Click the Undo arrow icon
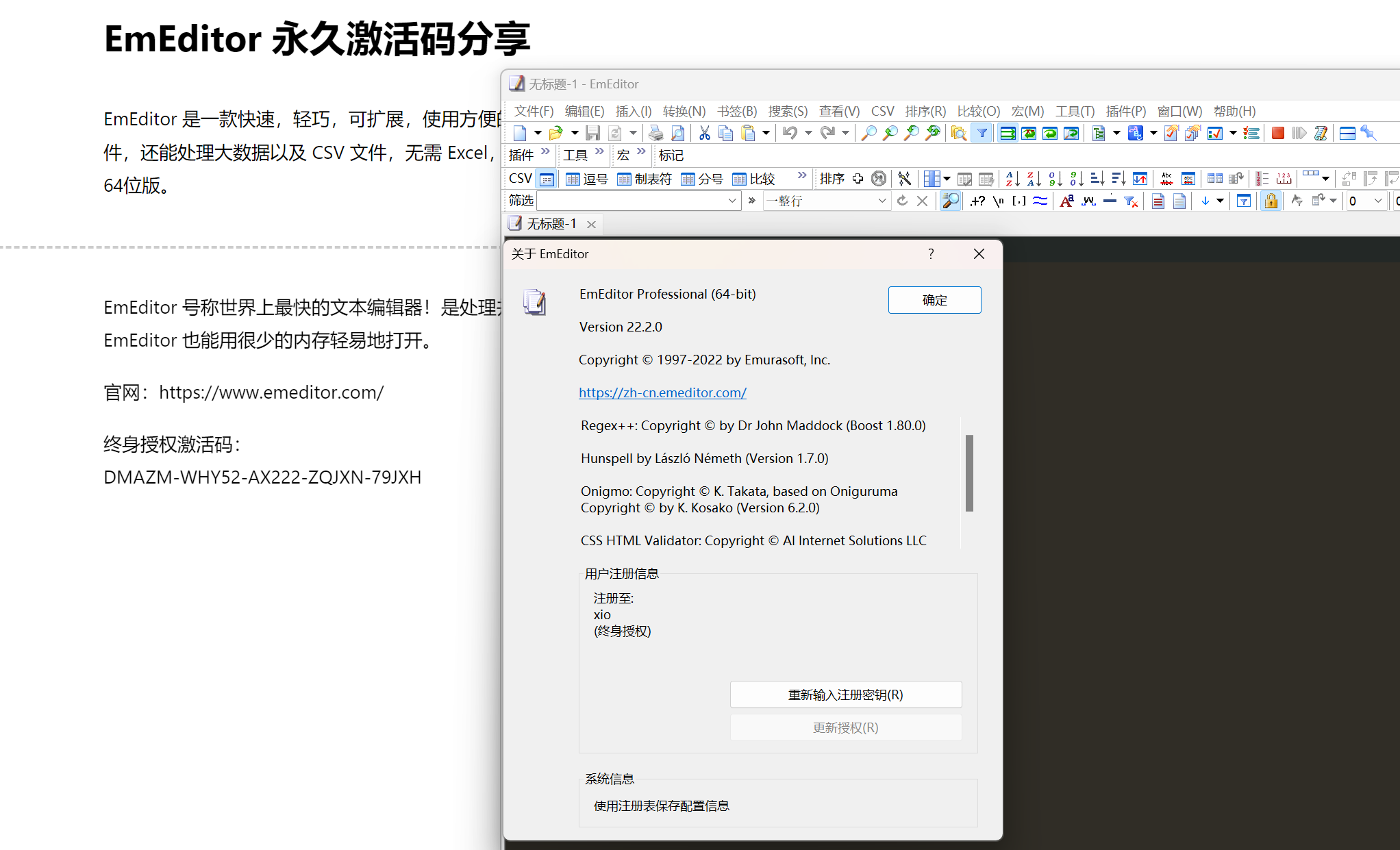 (790, 133)
